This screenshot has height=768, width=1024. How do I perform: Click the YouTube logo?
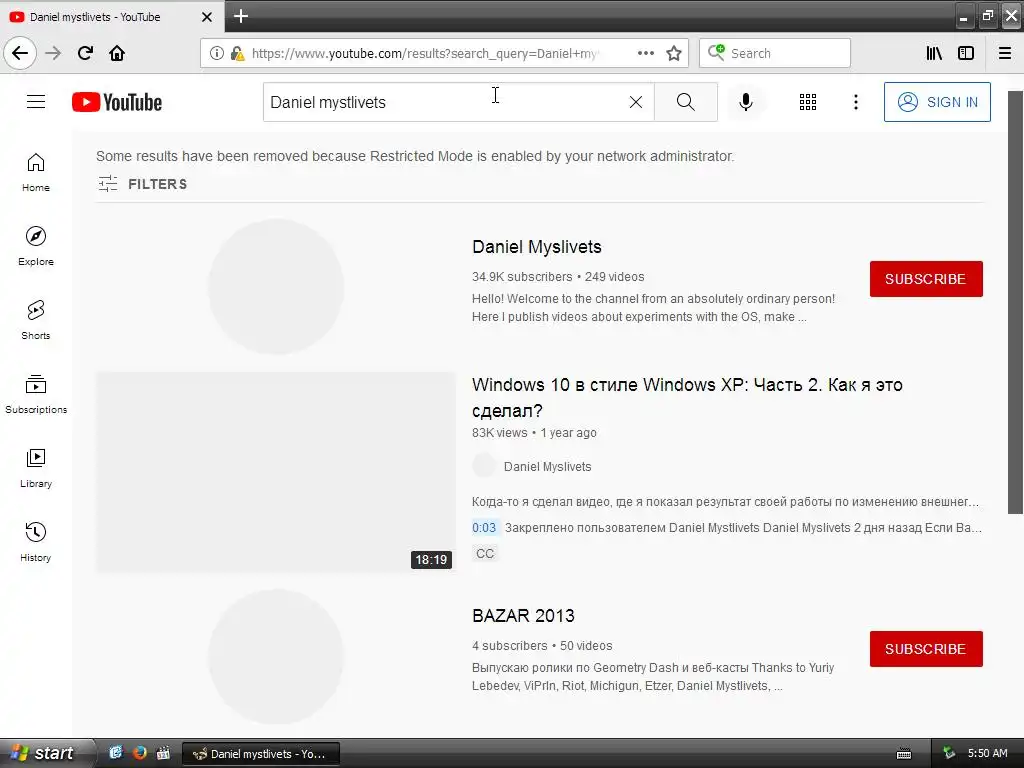point(117,102)
